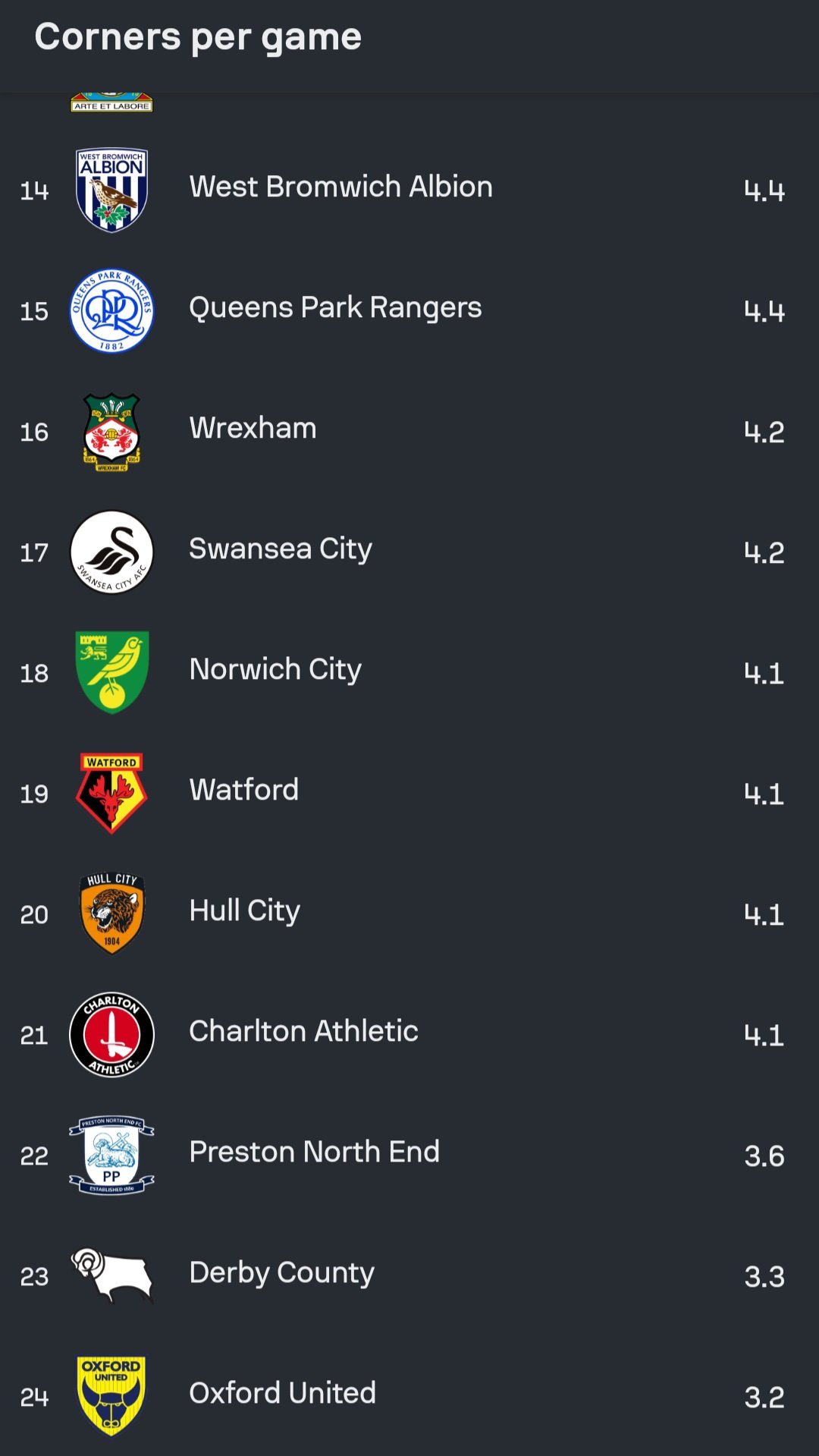Screen dimensions: 819x1456
Task: Open West Bromwich Albion team name
Action: pyautogui.click(x=340, y=187)
